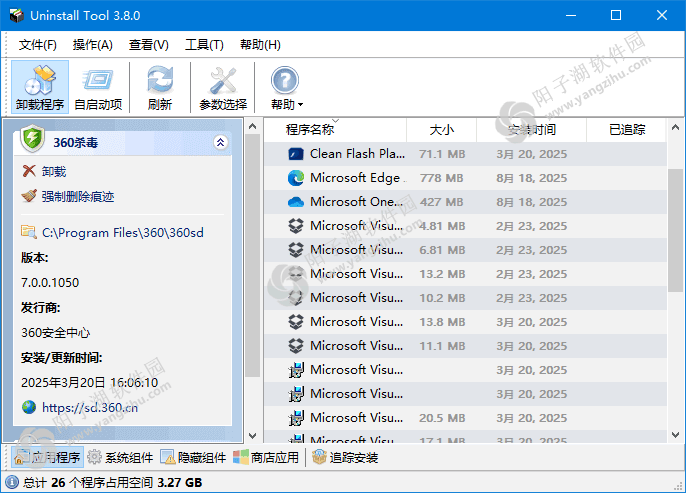Open the dropdown arrow next to 帮助
The height and width of the screenshot is (493, 686).
pyautogui.click(x=300, y=105)
